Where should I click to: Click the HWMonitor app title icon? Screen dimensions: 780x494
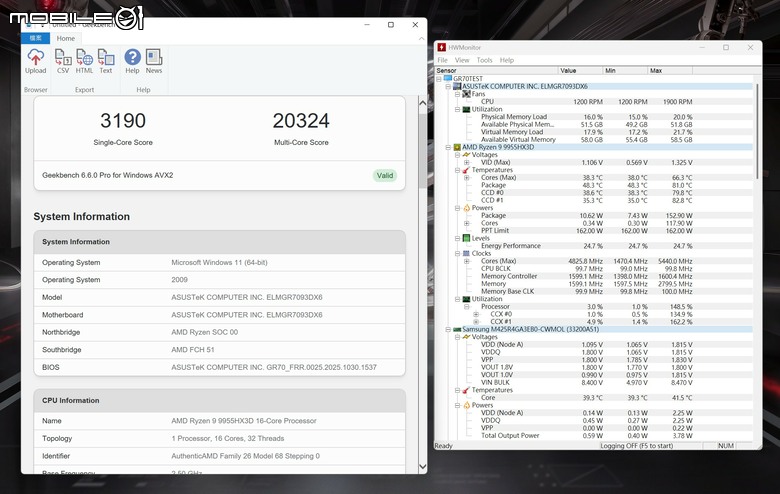click(442, 47)
